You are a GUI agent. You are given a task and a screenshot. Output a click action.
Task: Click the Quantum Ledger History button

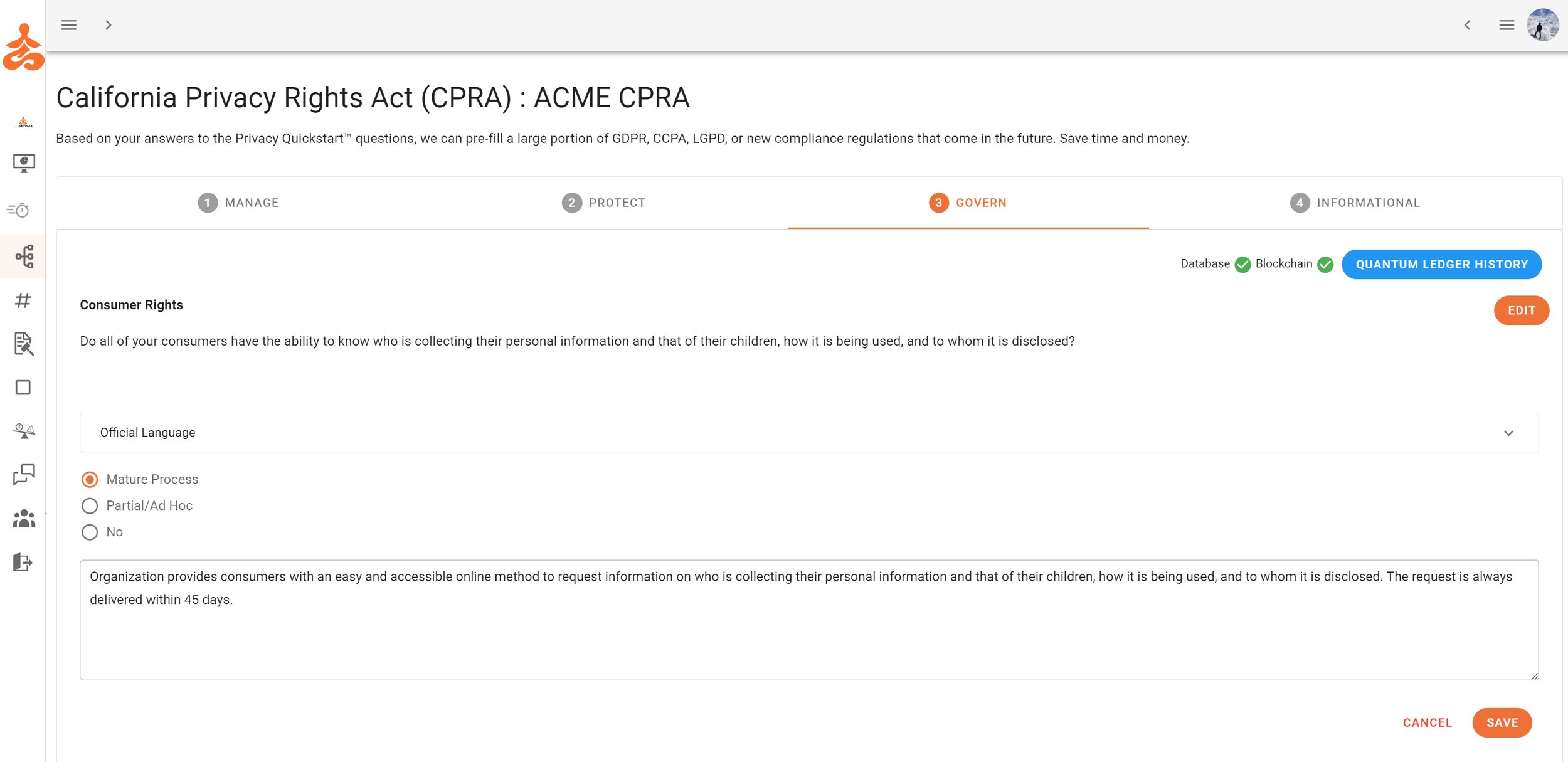[x=1441, y=265]
